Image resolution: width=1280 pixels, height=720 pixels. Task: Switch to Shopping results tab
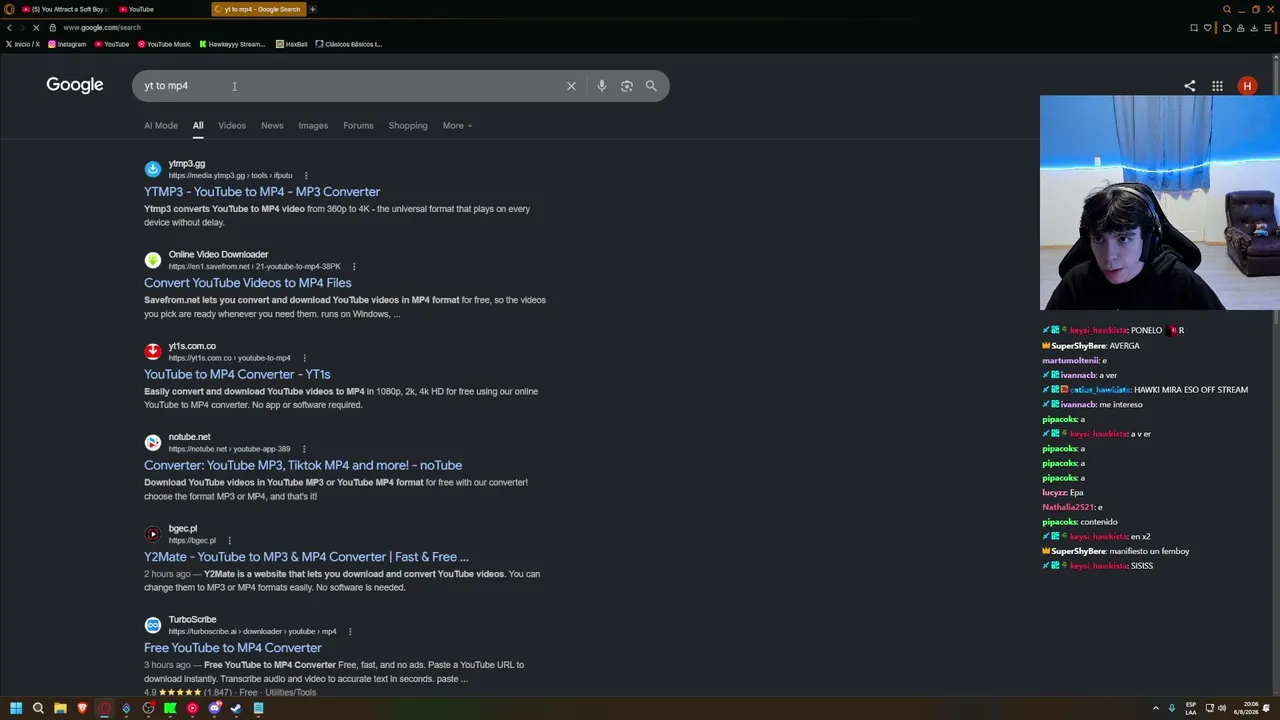pos(408,126)
